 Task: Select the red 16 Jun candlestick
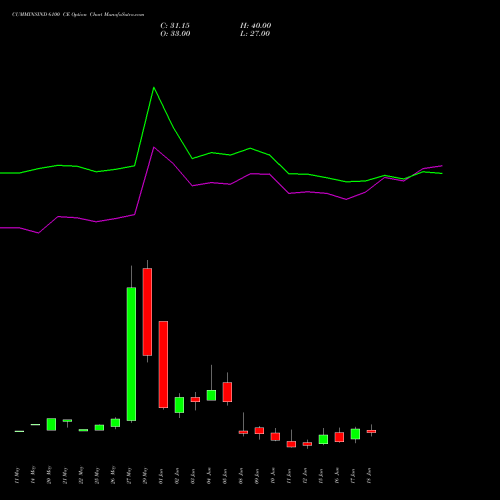pyautogui.click(x=339, y=437)
